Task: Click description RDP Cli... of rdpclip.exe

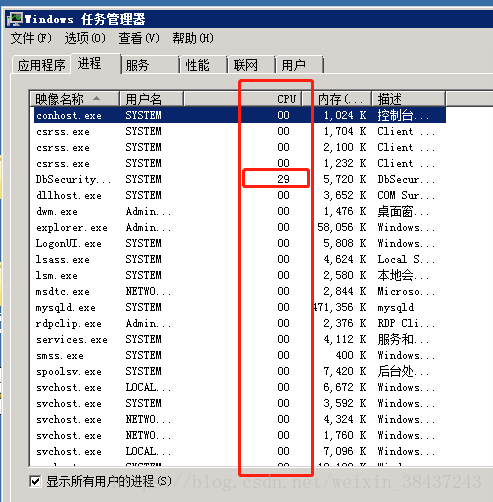Action: (406, 323)
